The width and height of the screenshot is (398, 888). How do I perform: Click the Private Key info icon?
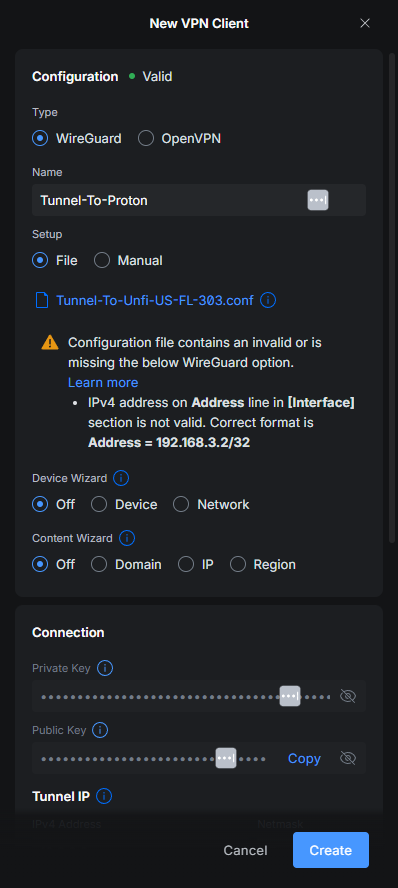105,668
